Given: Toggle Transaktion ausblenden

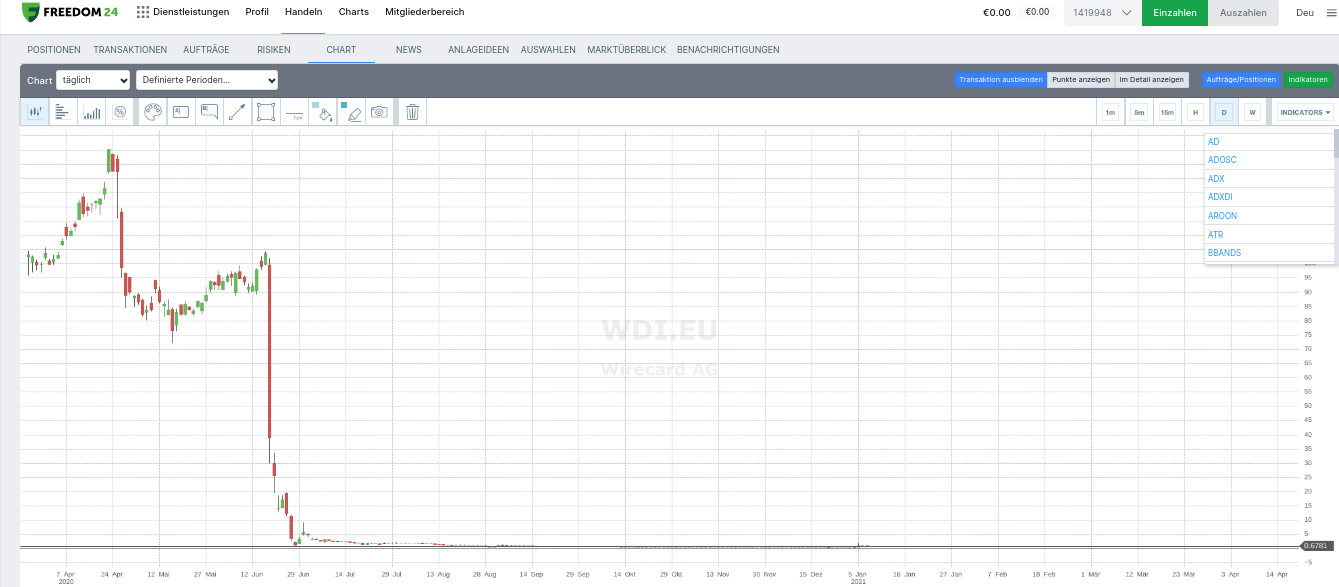Looking at the screenshot, I should click(x=1000, y=80).
